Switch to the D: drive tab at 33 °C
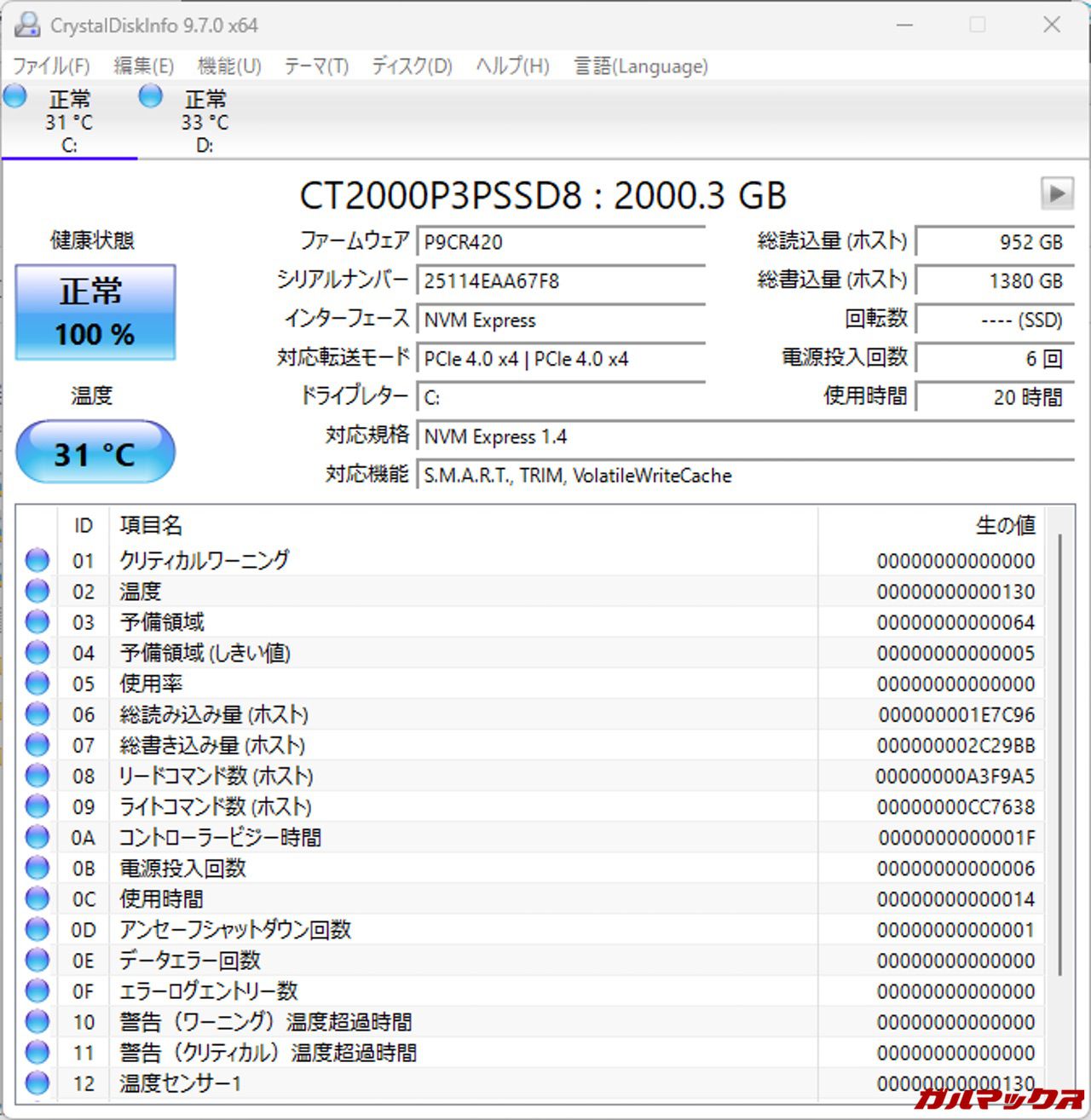The height and width of the screenshot is (1120, 1091). click(x=205, y=120)
